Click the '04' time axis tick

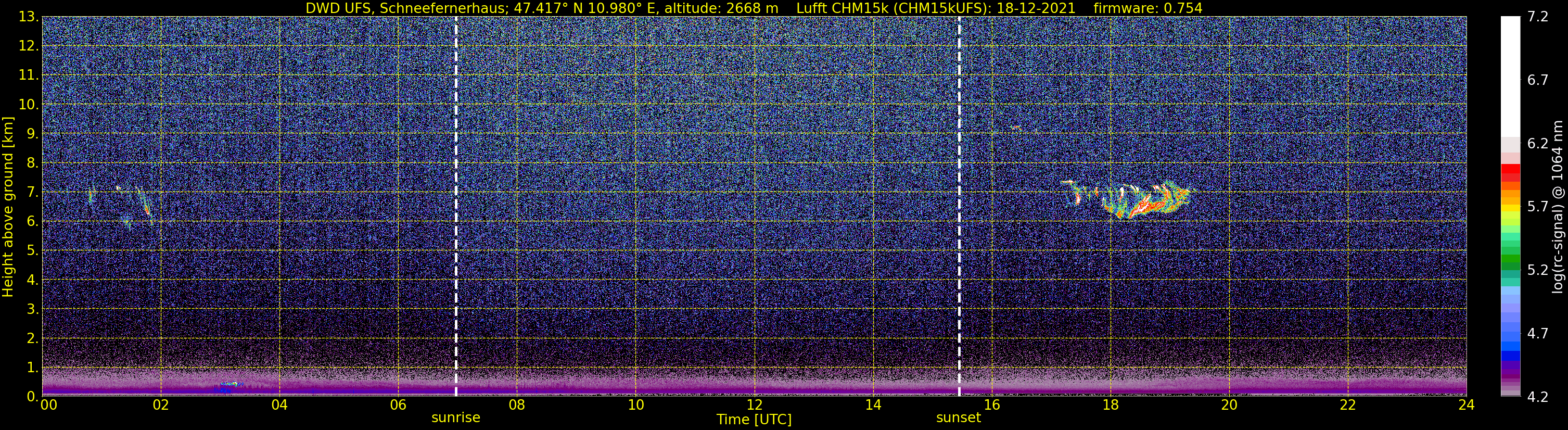279,405
